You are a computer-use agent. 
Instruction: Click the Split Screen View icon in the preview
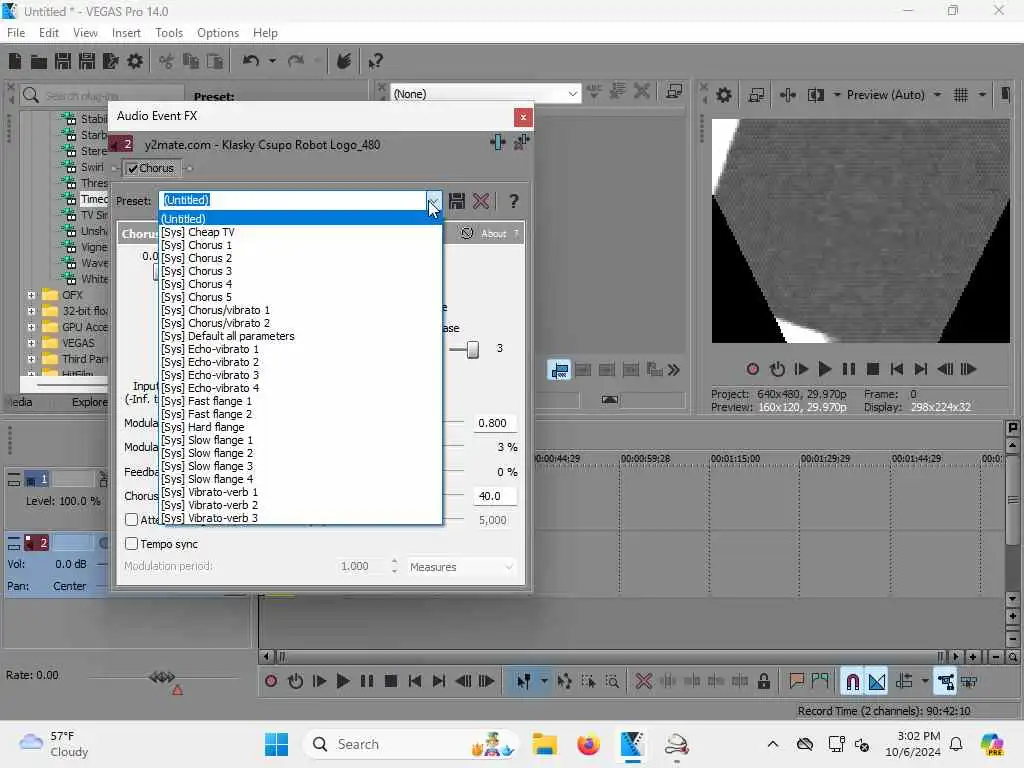coord(816,95)
